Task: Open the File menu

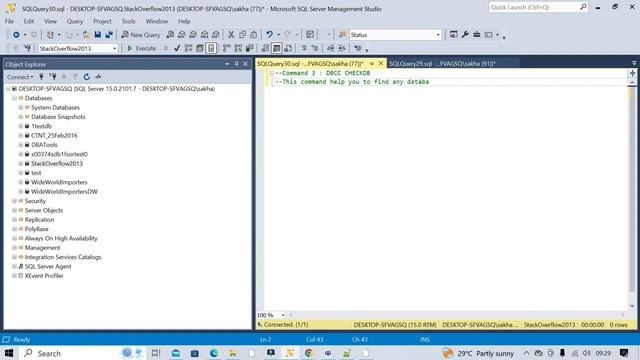Action: tap(9, 21)
